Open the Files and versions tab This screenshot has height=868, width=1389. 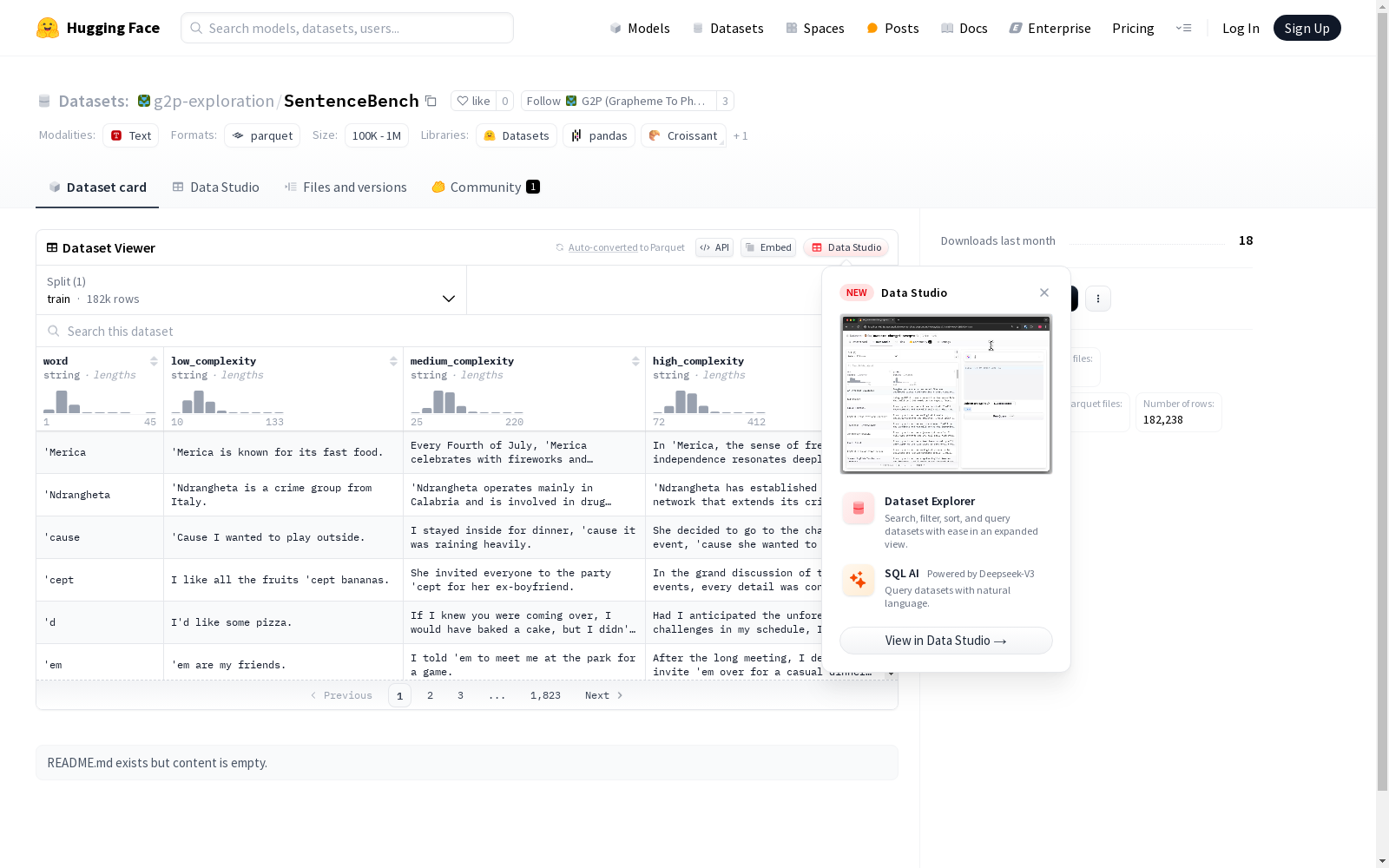tap(346, 187)
